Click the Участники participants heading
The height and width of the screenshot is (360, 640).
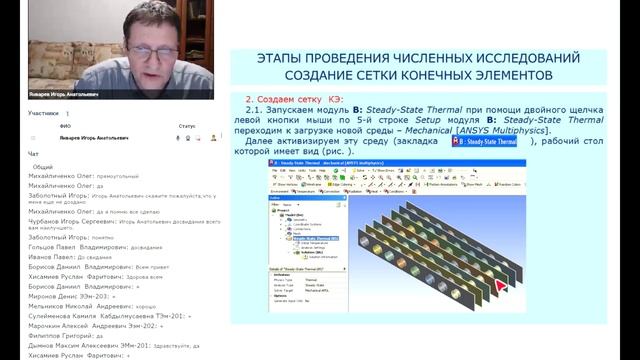(x=43, y=113)
